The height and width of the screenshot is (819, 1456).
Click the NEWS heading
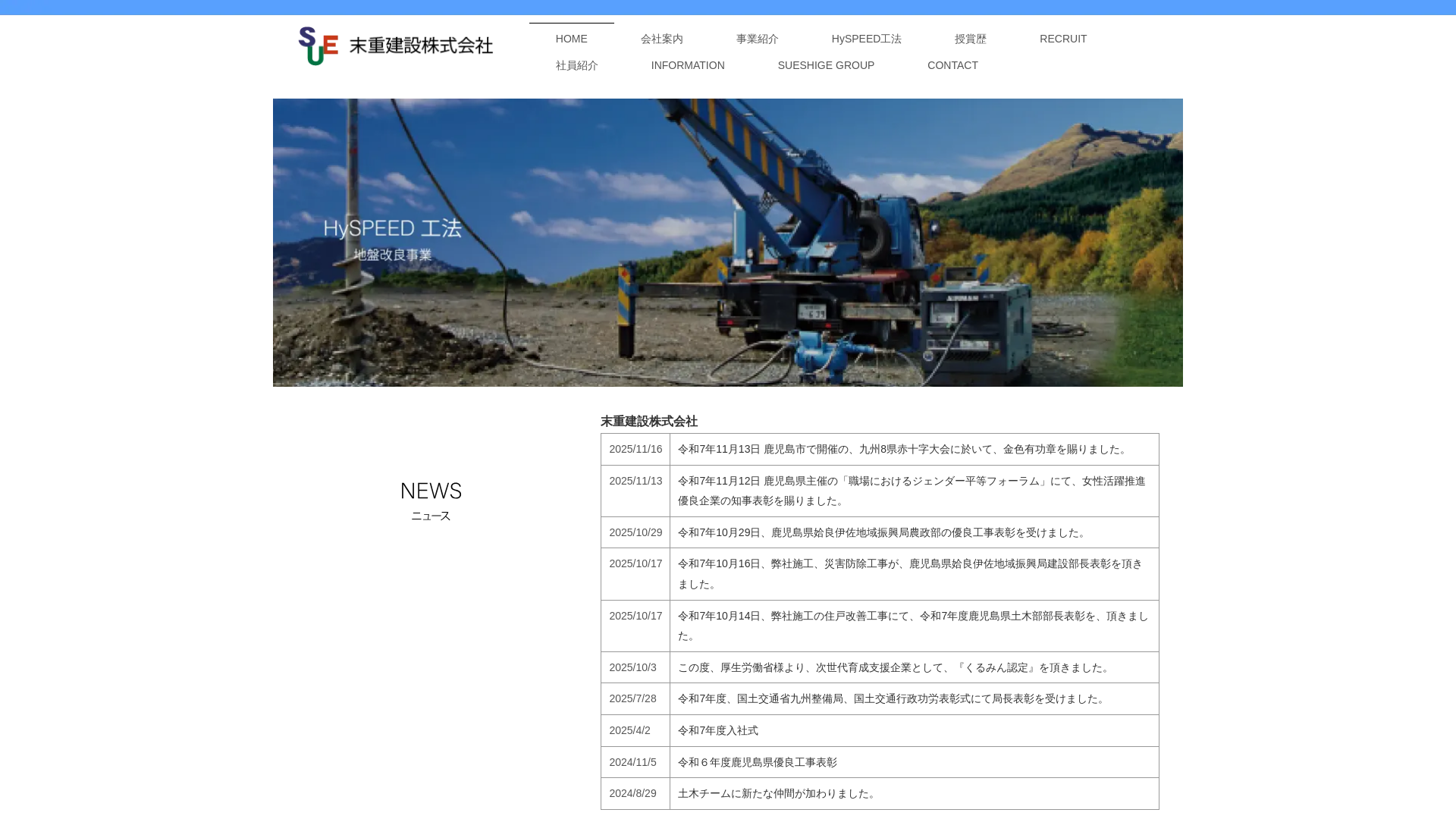pos(431,491)
